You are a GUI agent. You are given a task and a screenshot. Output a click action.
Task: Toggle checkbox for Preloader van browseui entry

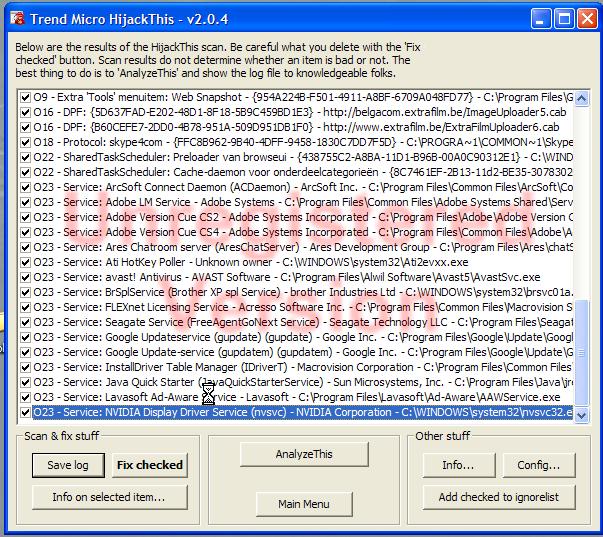[25, 157]
